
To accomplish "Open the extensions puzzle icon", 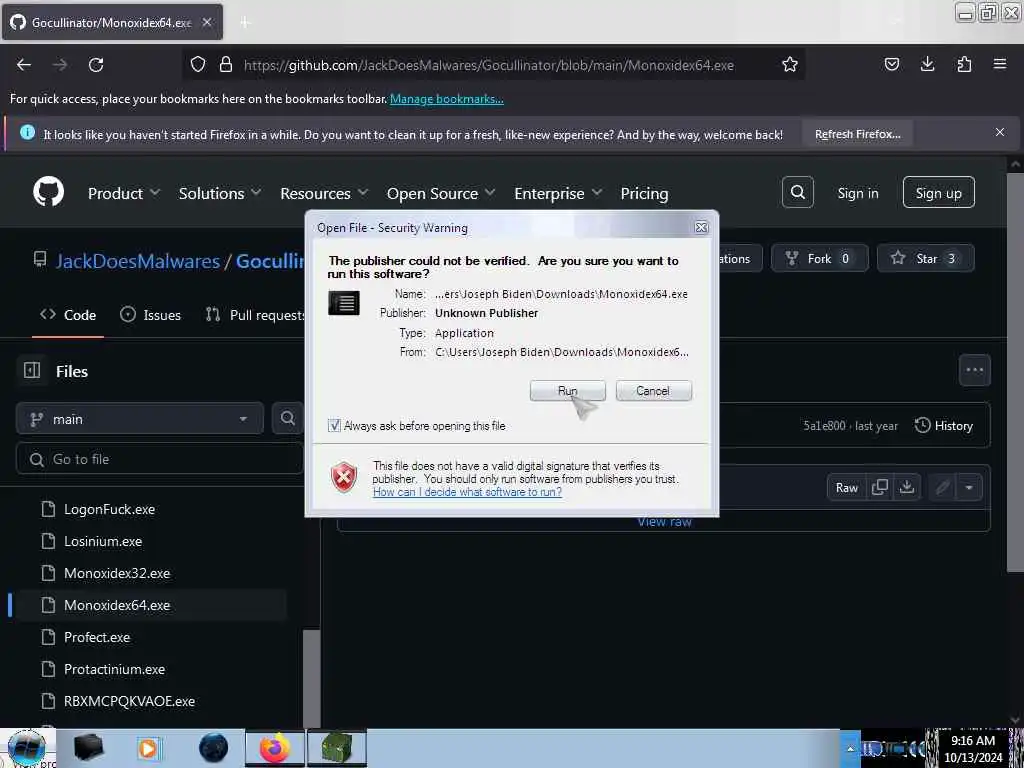I will 964,65.
